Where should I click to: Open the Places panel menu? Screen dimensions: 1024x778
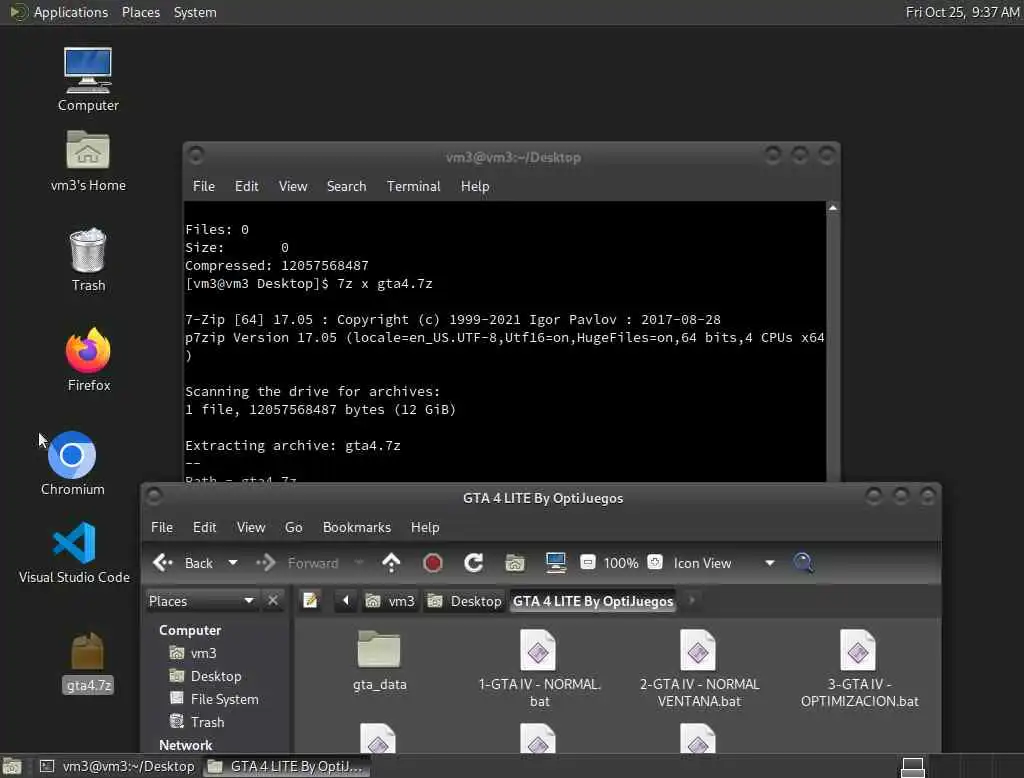click(x=140, y=12)
